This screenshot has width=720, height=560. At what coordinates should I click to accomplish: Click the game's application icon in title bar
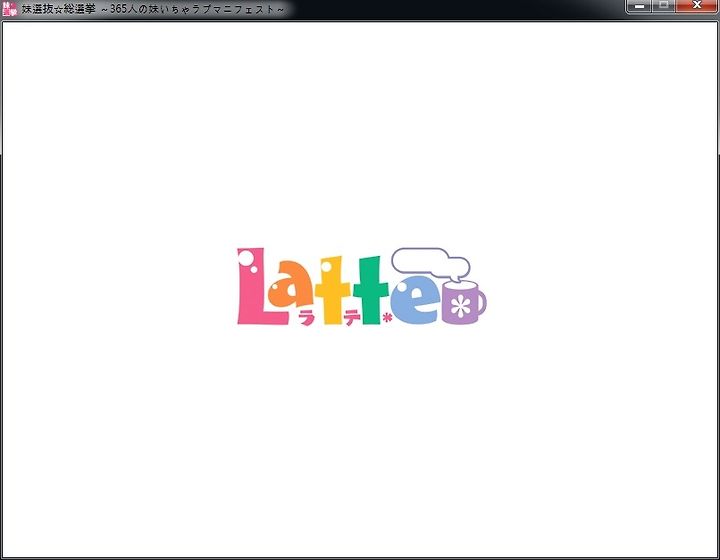coord(10,9)
